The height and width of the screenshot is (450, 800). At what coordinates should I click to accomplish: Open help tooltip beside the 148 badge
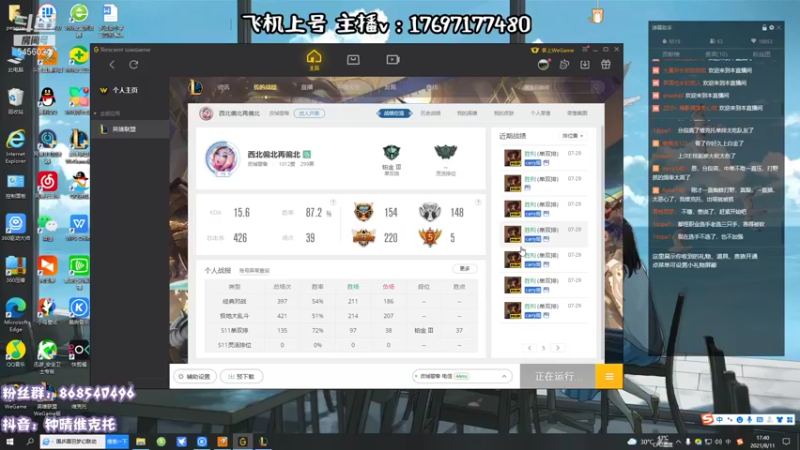(478, 203)
